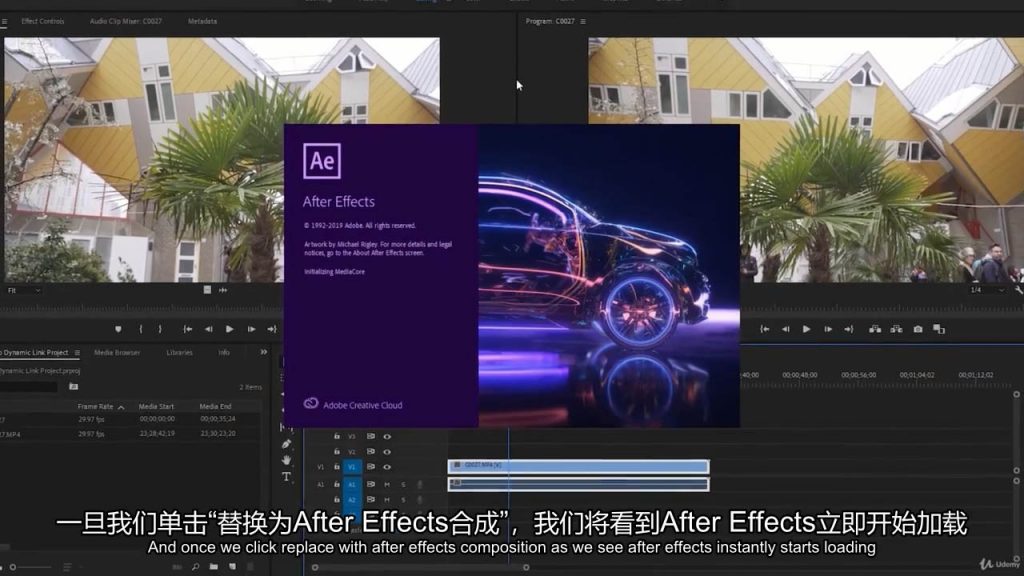Toggle lock on track V3
Viewport: 1024px width, 576px height.
[x=337, y=436]
